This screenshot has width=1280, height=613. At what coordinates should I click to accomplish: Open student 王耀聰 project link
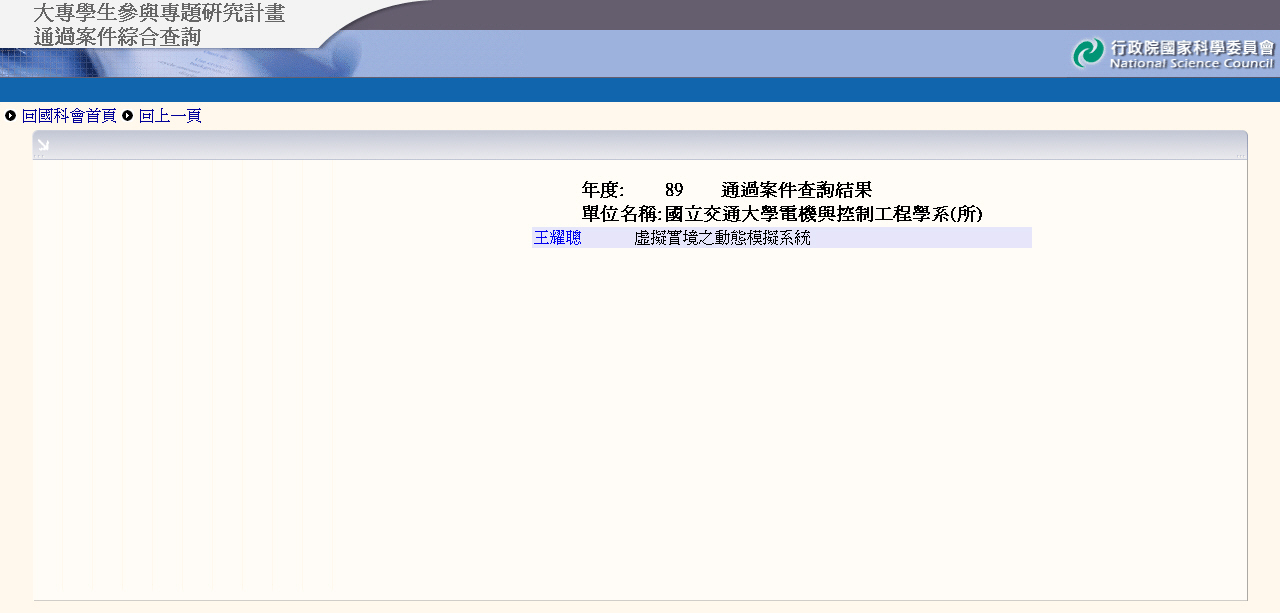coord(558,238)
